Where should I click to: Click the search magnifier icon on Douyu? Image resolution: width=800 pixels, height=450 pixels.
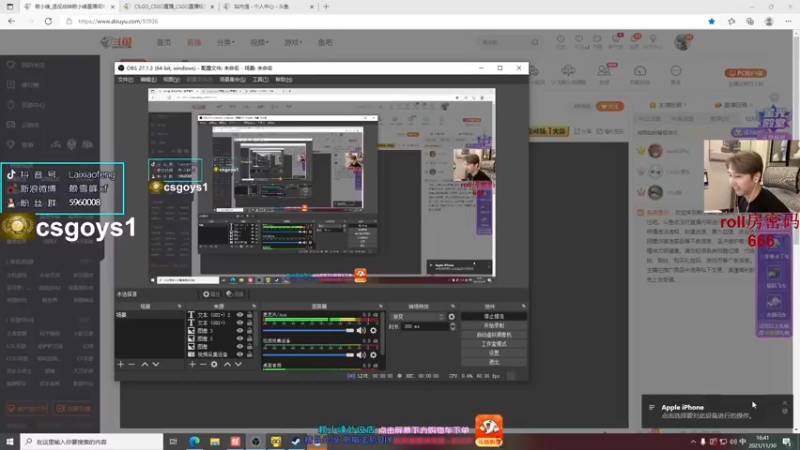535,42
